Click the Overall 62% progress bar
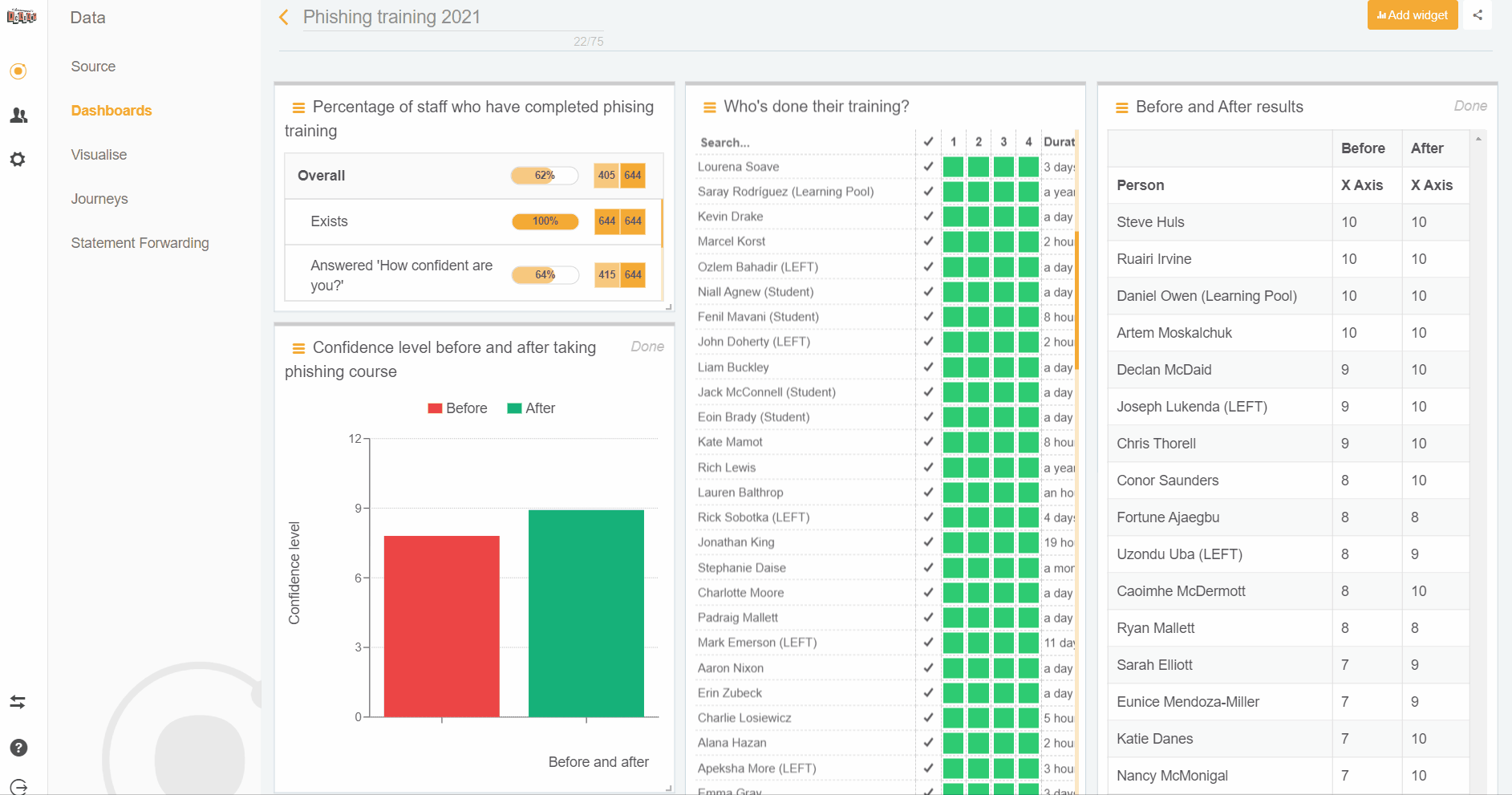This screenshot has height=795, width=1512. point(545,175)
